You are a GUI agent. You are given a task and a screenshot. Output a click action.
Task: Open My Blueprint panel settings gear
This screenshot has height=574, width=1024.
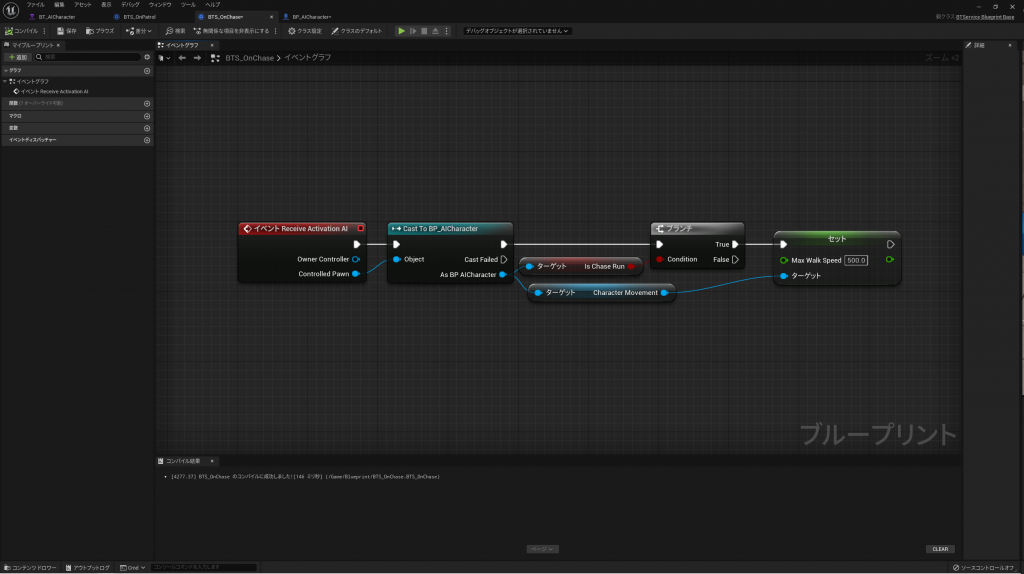(x=147, y=57)
